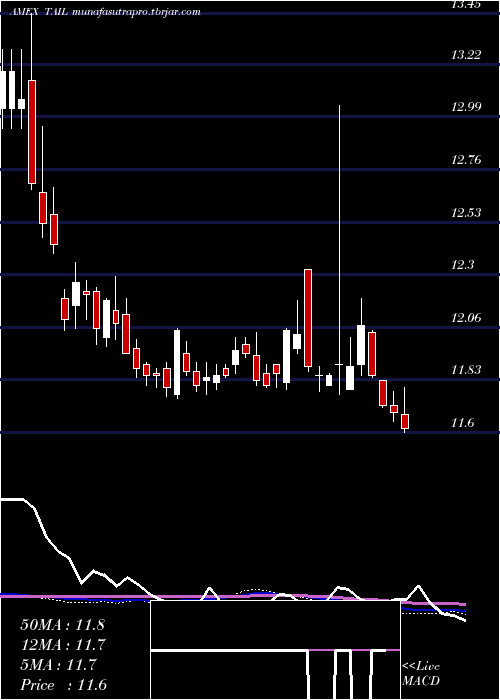
Task: Select the 11.6 price axis label
Action: [x=462, y=423]
